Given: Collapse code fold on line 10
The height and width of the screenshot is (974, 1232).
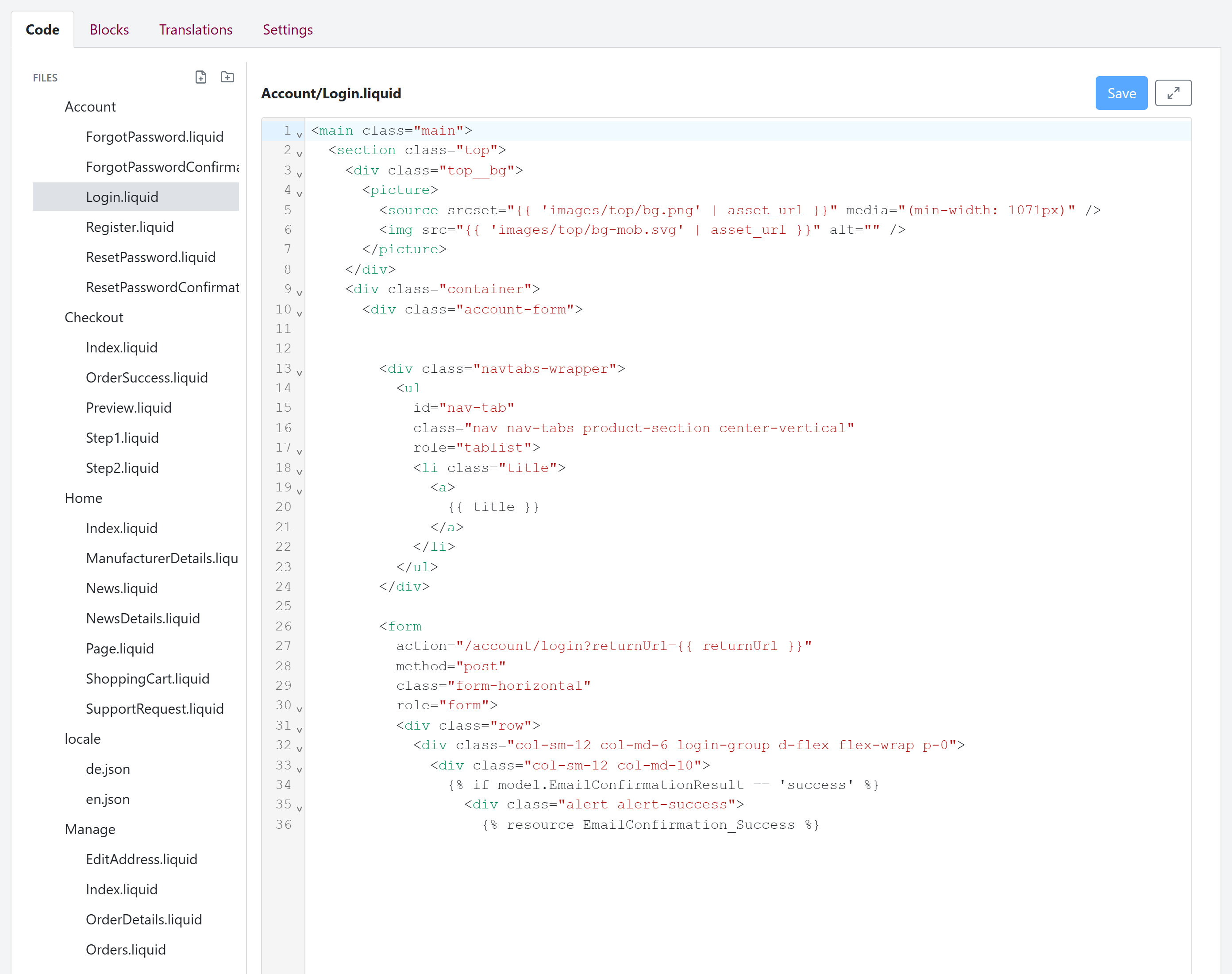Looking at the screenshot, I should click(299, 313).
